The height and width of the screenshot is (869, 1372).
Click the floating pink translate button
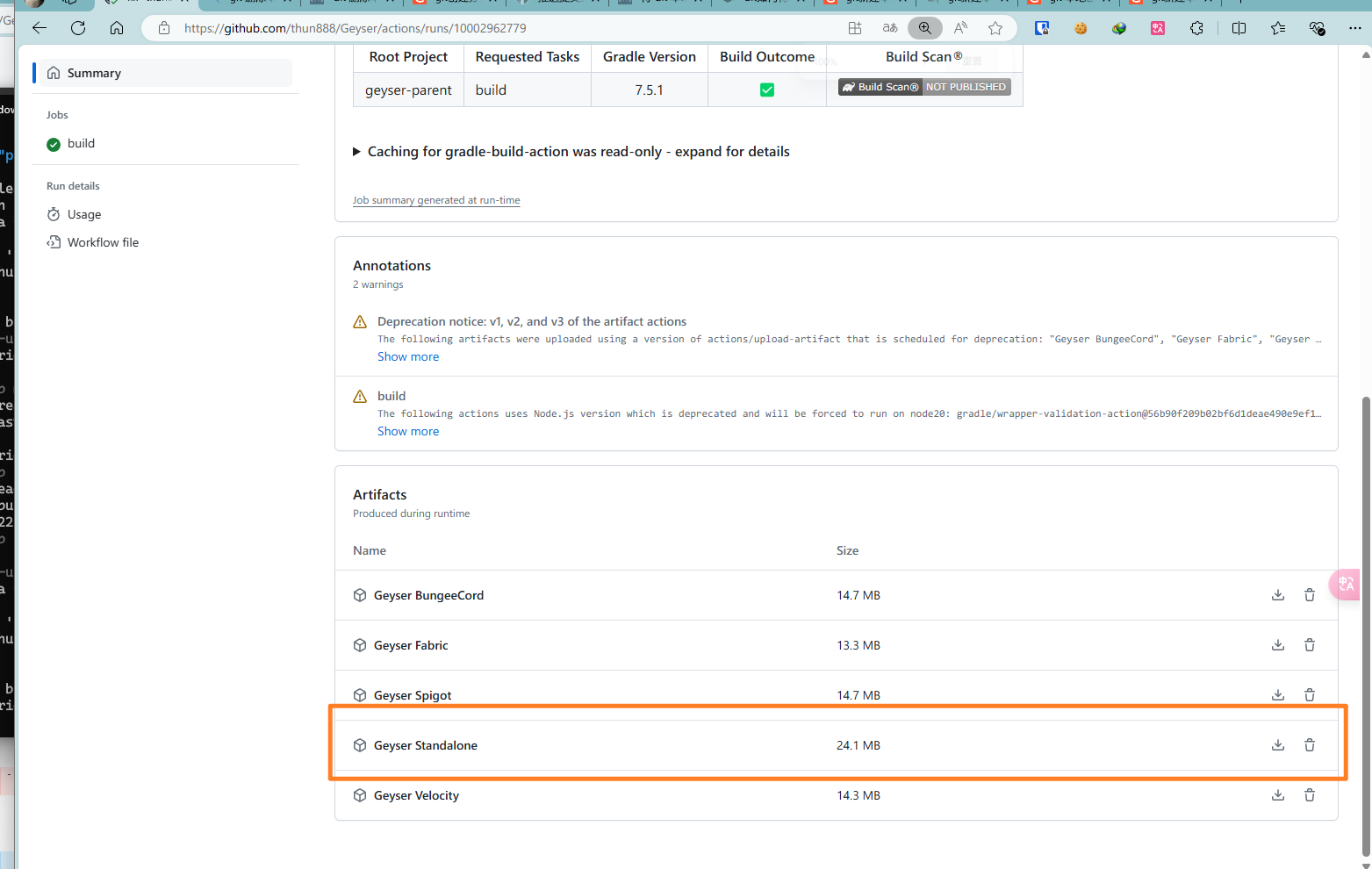(x=1346, y=584)
